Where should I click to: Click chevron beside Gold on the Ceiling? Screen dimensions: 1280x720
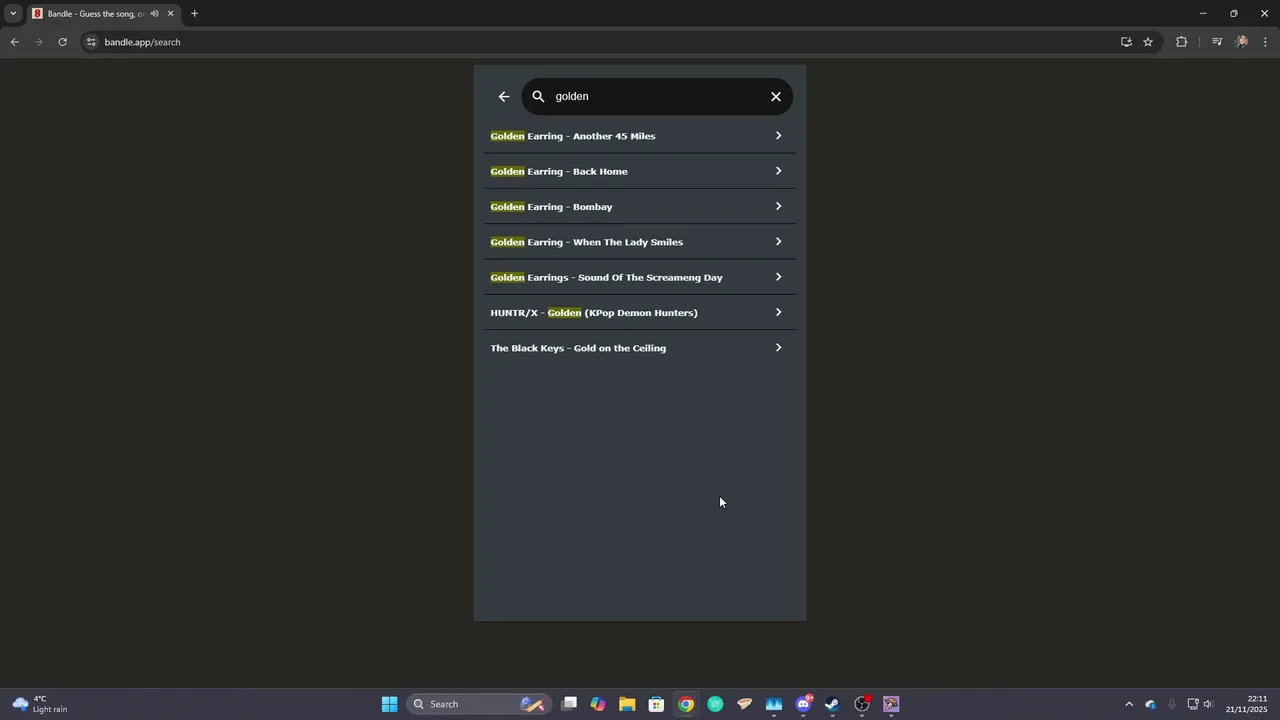click(778, 348)
